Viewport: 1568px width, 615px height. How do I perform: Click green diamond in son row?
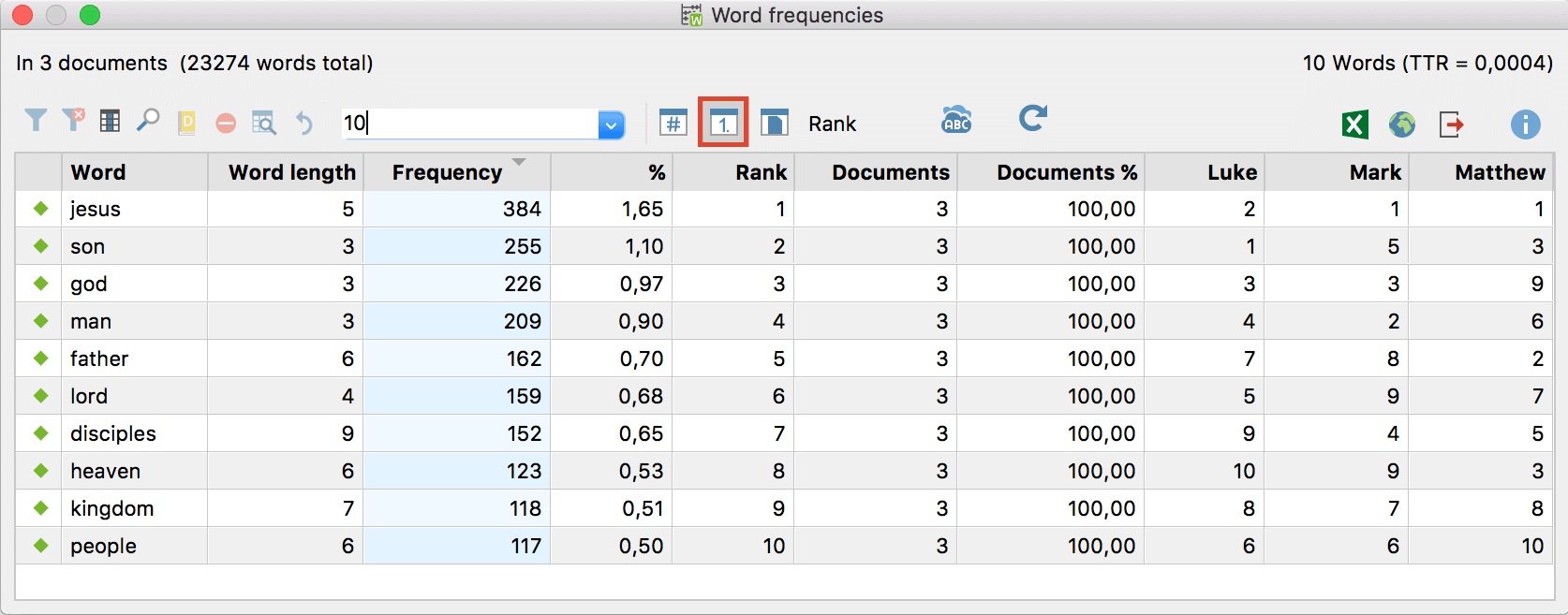[40, 246]
